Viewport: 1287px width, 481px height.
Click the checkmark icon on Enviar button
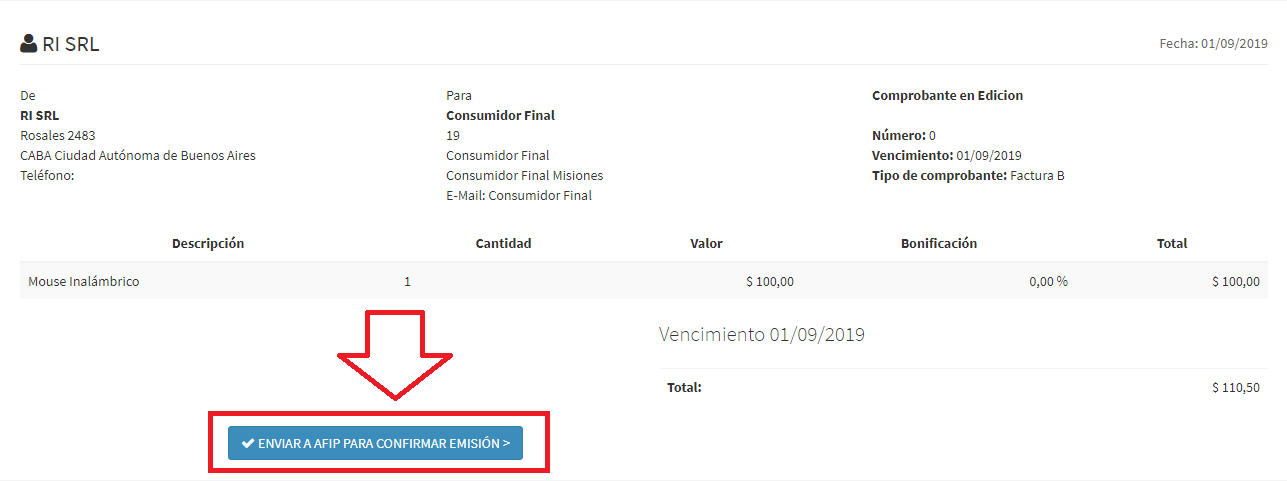(247, 443)
